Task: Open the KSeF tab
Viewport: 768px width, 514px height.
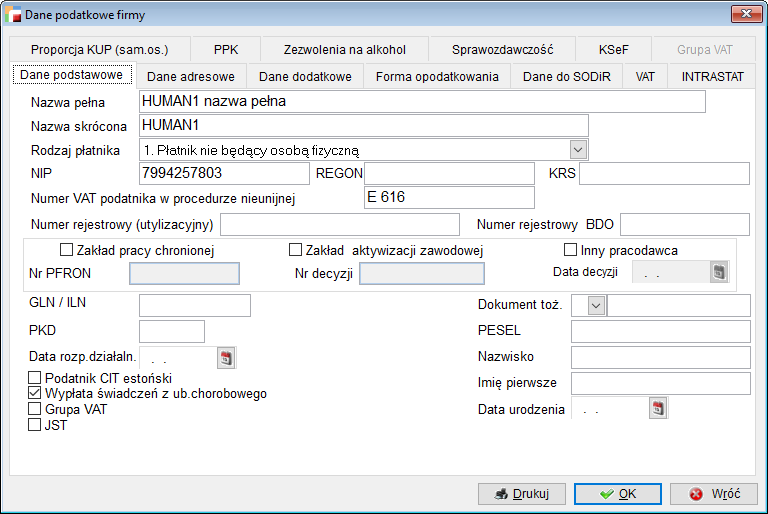Action: 614,49
